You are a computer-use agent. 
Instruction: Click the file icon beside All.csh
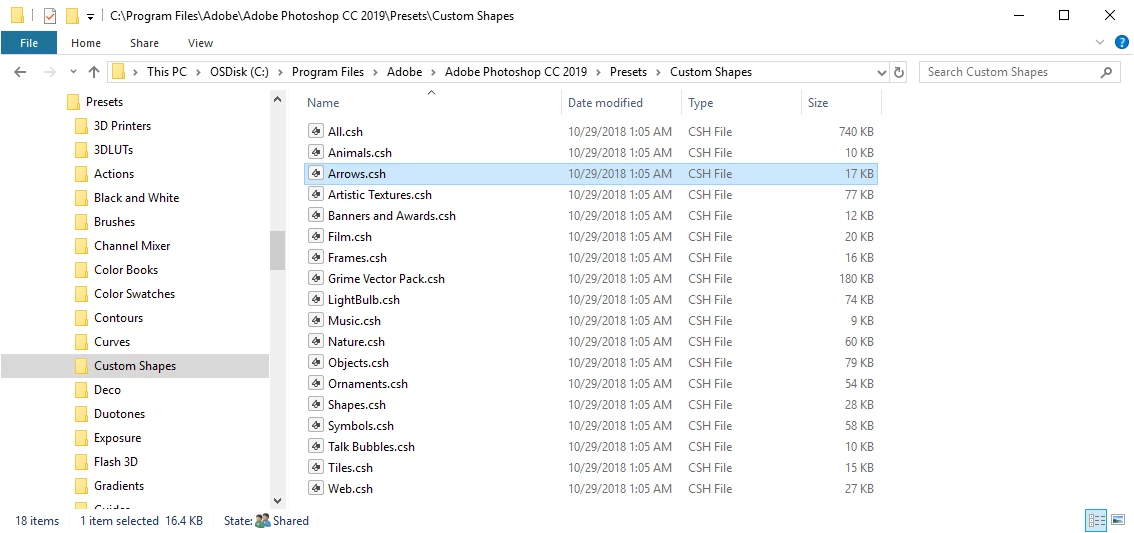pos(315,132)
